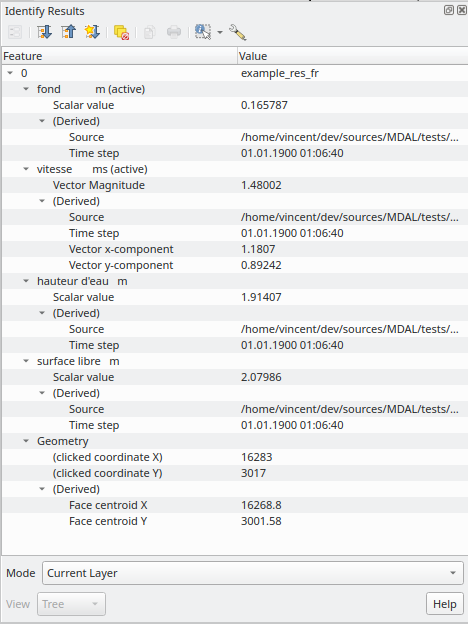Viewport: 468px width, 624px height.
Task: Undock the Identify Results panel
Action: coord(448,10)
